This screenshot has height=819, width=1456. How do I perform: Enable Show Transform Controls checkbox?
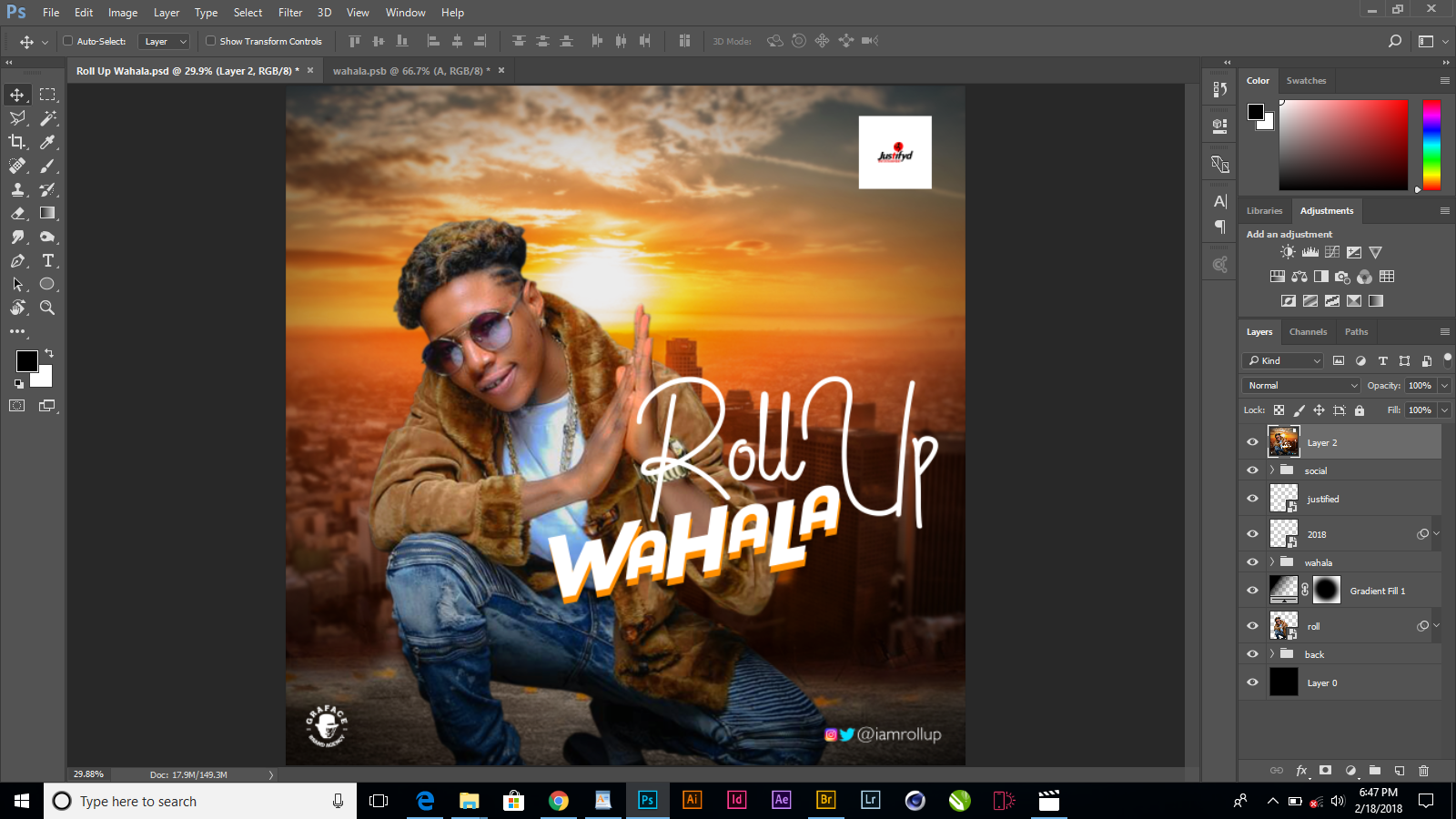[210, 41]
